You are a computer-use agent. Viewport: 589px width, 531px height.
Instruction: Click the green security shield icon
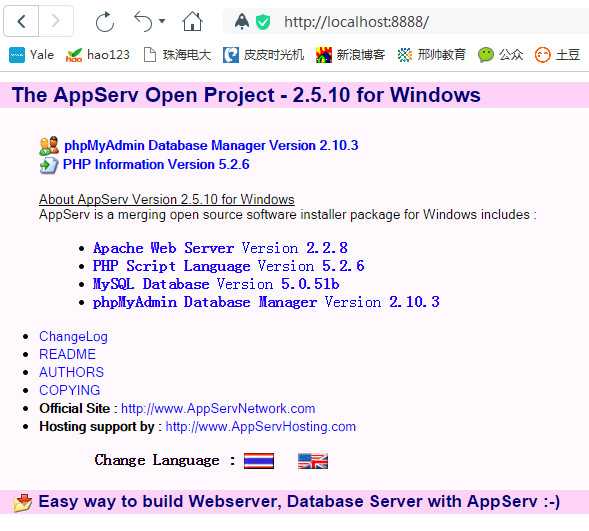263,22
